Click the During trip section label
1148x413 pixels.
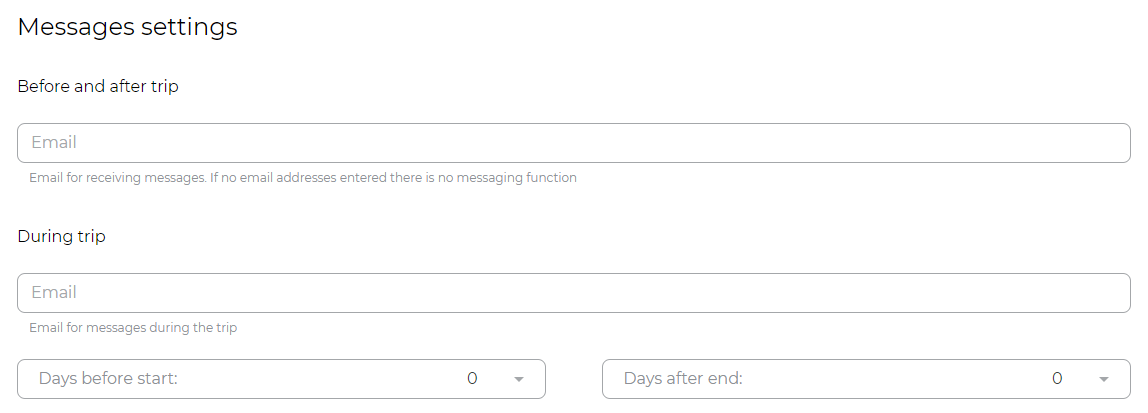tap(62, 237)
